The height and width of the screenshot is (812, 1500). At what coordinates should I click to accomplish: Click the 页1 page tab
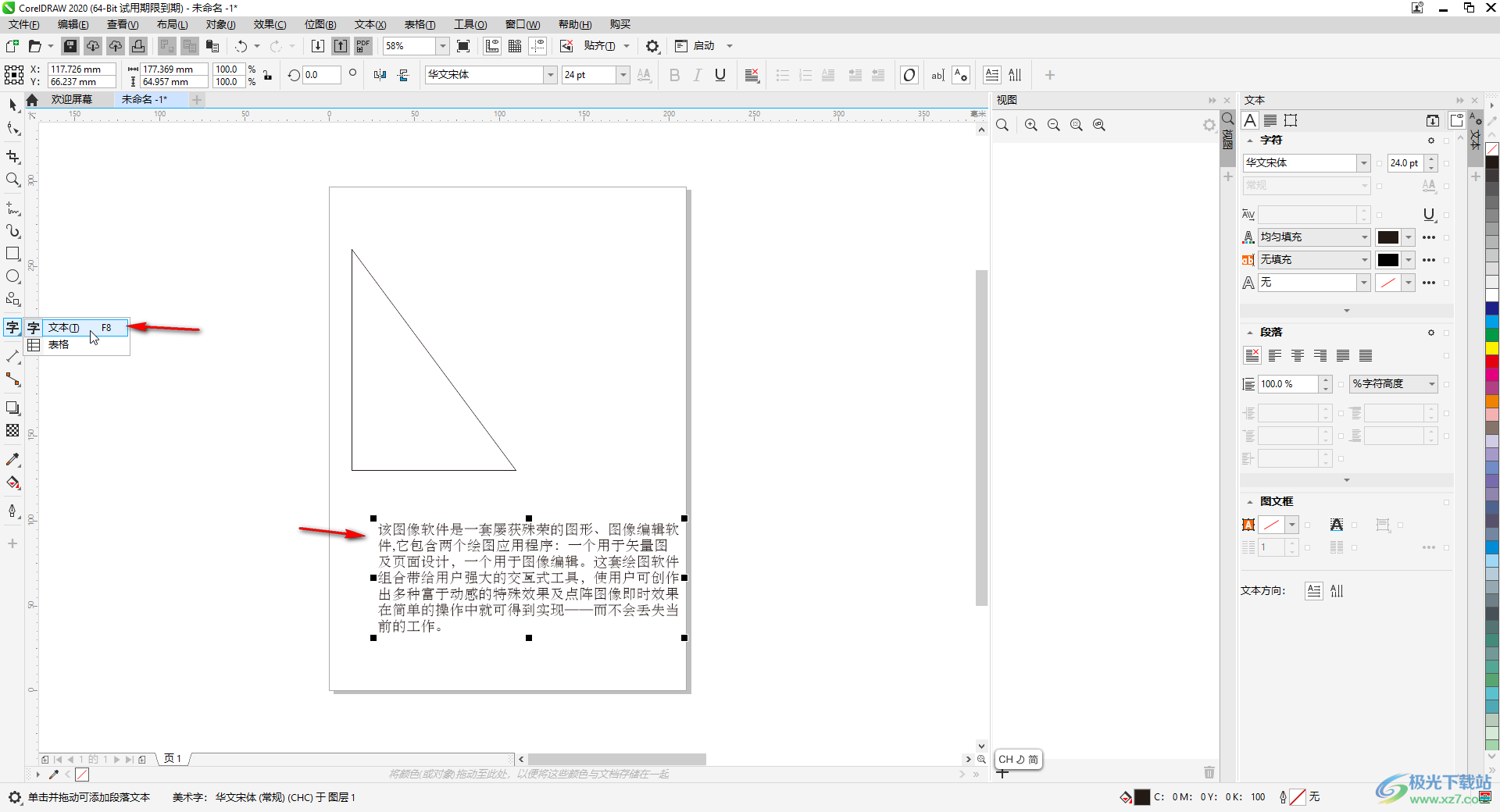coord(173,759)
